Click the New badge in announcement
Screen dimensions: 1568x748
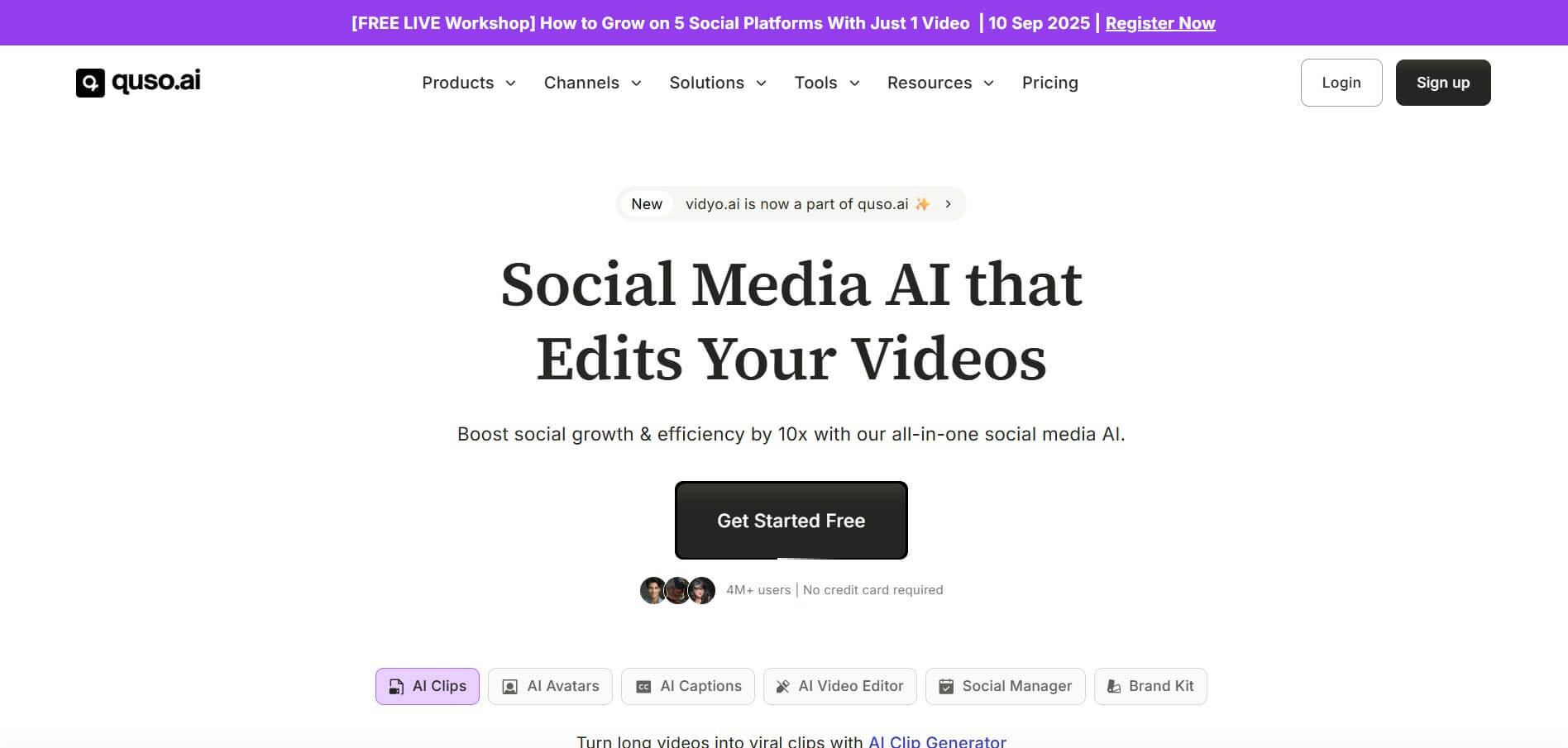click(x=647, y=204)
